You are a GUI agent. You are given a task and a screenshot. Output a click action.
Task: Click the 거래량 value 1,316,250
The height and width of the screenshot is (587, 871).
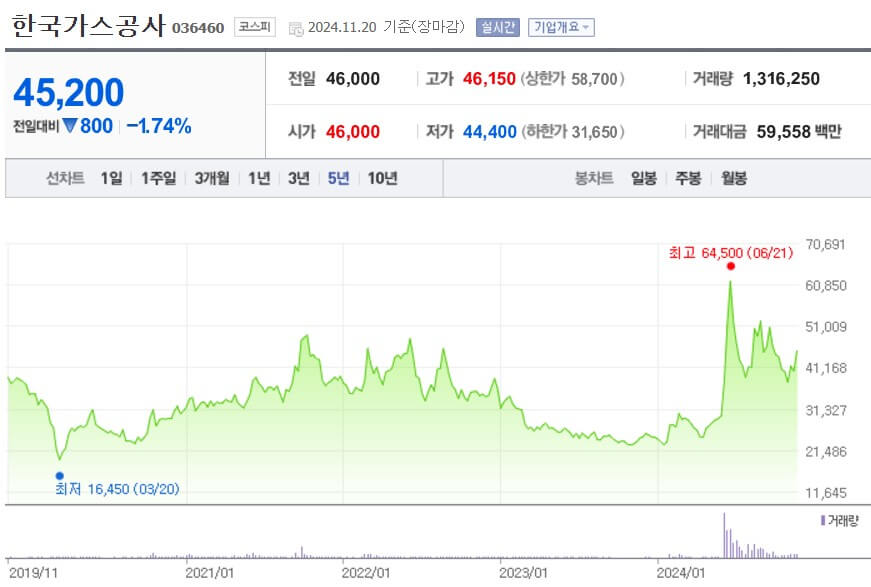(781, 79)
